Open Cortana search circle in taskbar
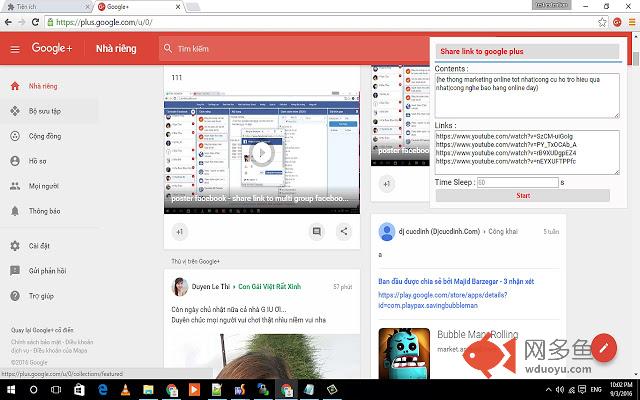The image size is (640, 400). point(33,390)
